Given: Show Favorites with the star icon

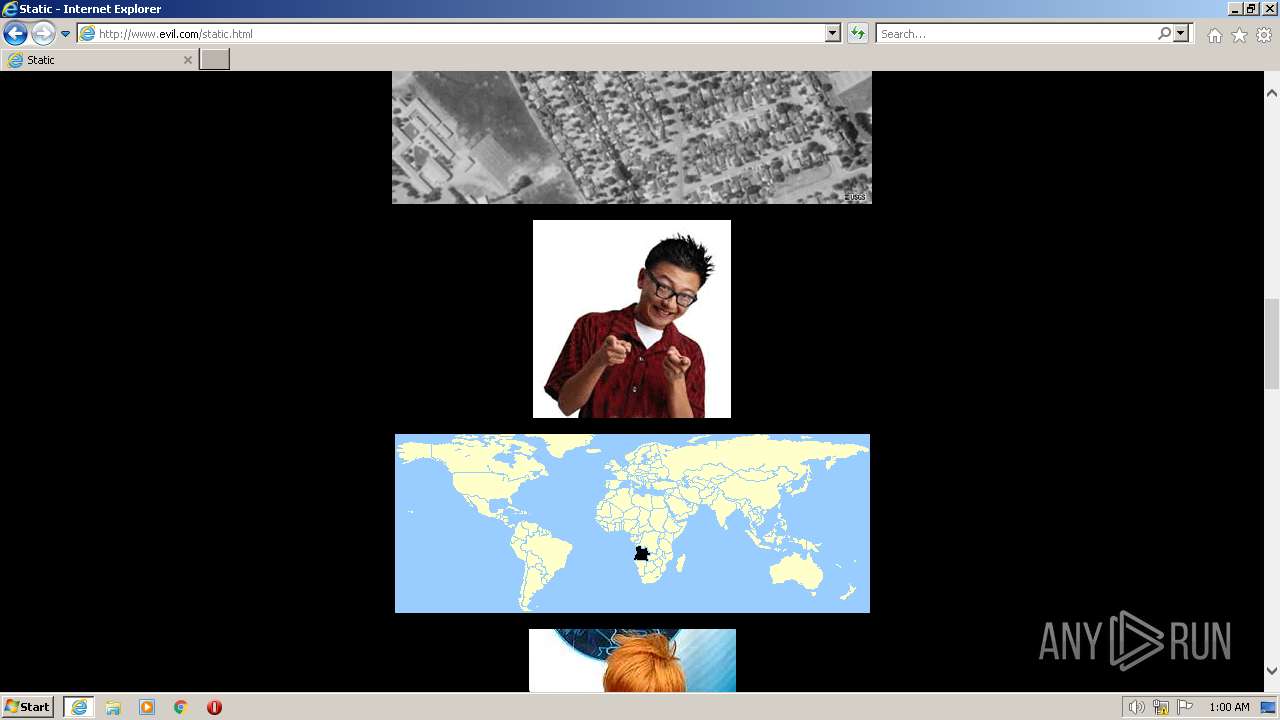Looking at the screenshot, I should pyautogui.click(x=1239, y=35).
